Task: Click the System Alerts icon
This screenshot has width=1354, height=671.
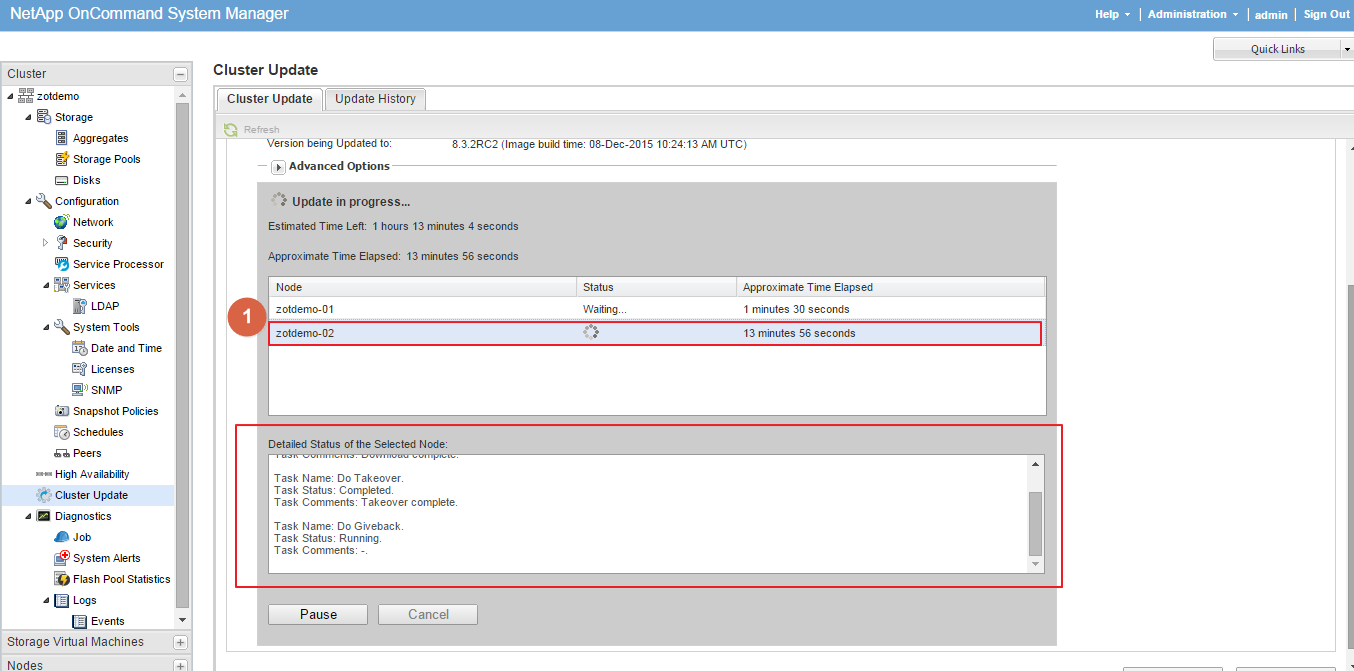Action: (62, 558)
